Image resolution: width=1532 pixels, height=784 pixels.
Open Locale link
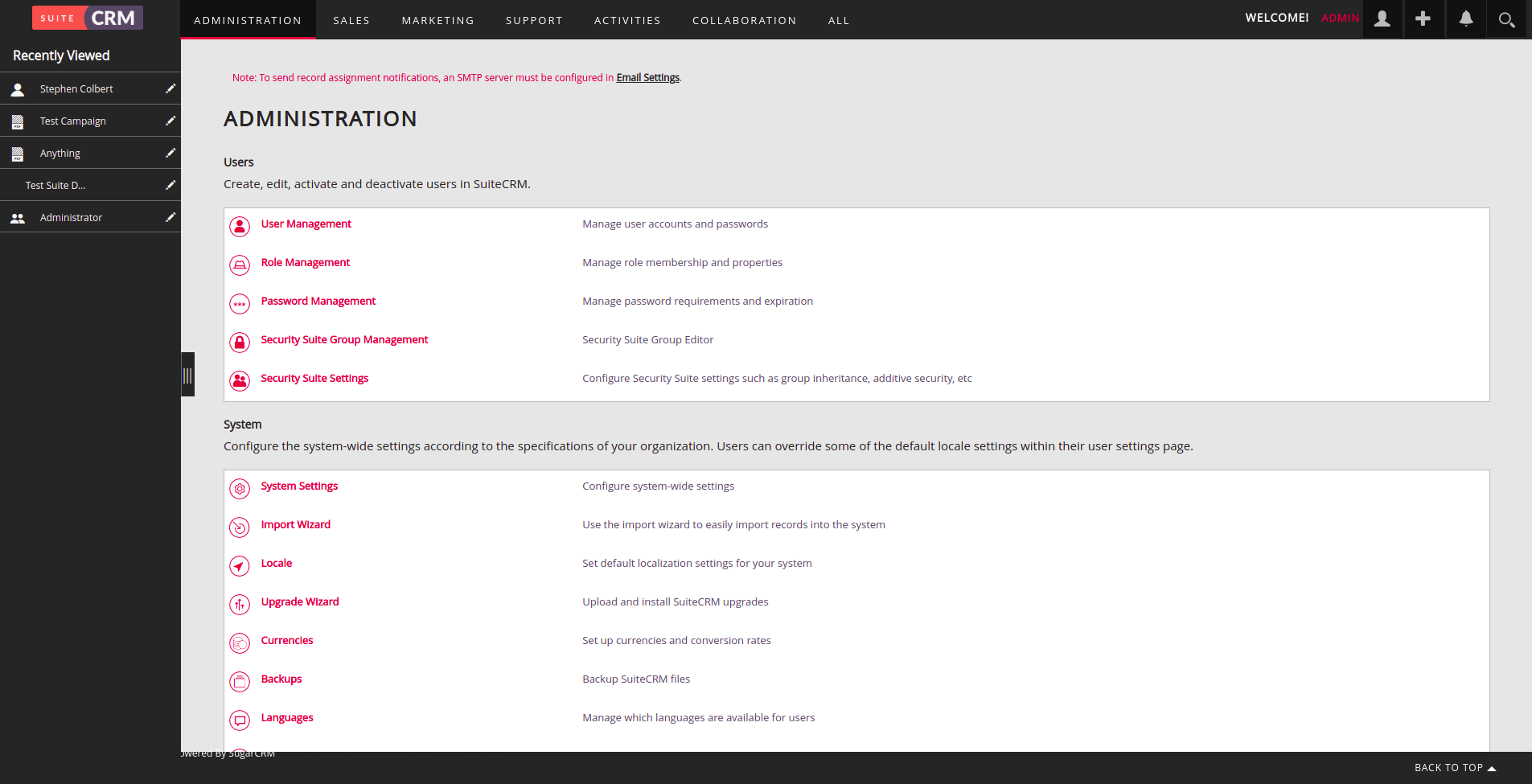click(x=277, y=564)
